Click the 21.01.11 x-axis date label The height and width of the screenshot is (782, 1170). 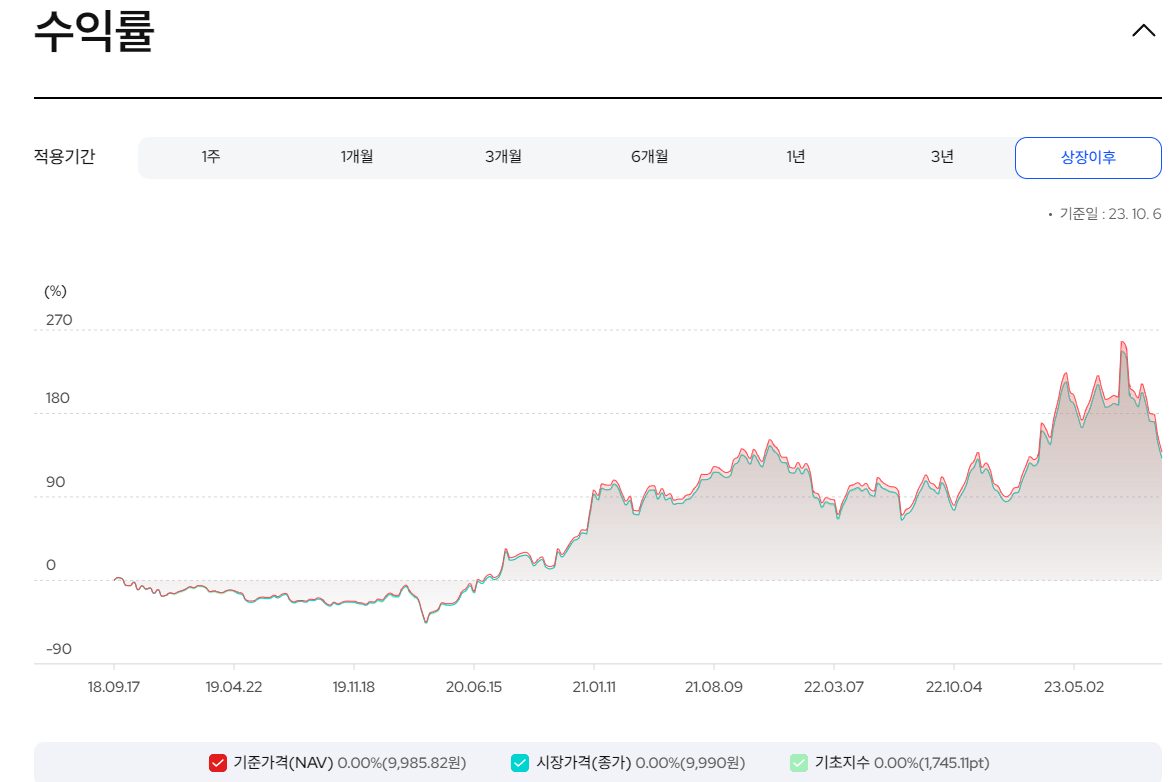click(x=594, y=686)
